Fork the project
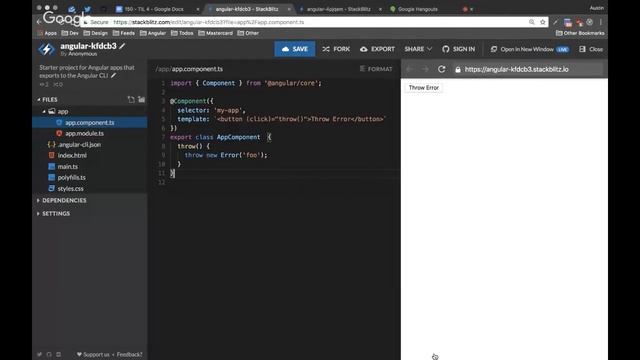Viewport: 640px width, 360px height. point(336,49)
